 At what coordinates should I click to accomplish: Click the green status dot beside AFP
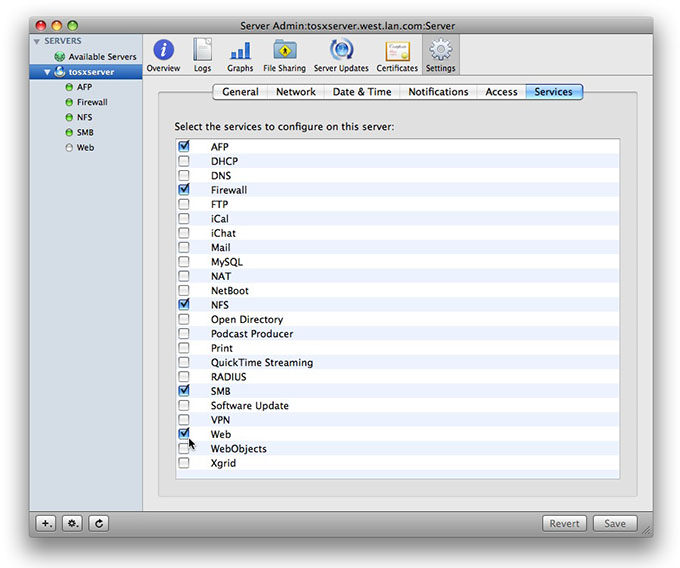click(x=69, y=87)
